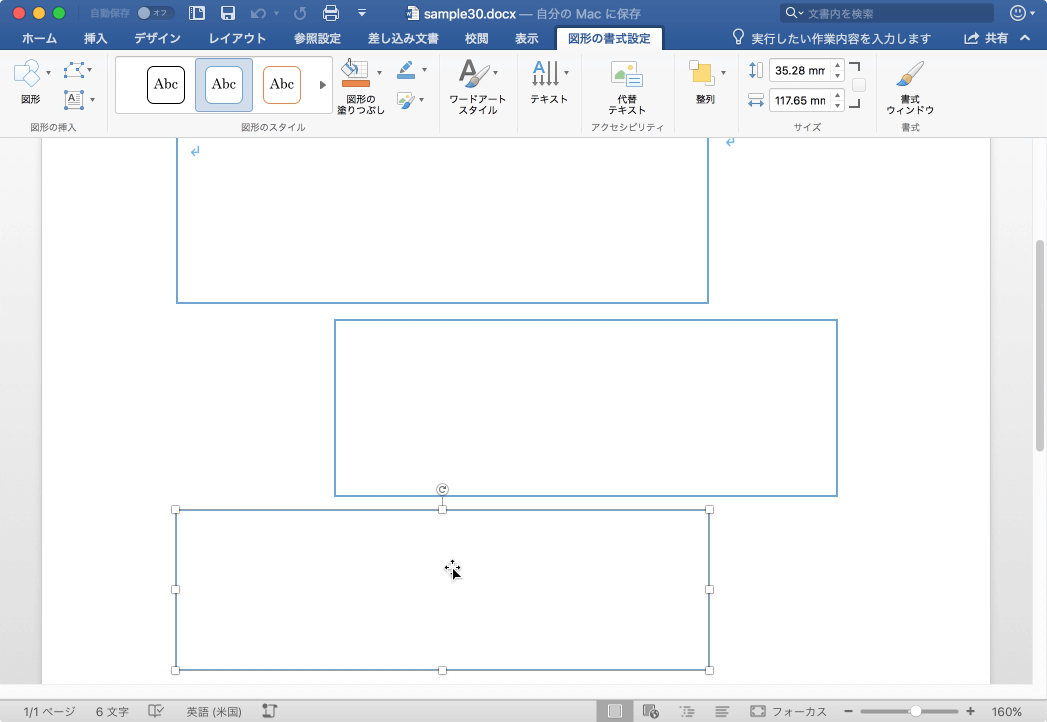Click the rotation handle of selected shape
The image size is (1047, 722).
coord(442,490)
